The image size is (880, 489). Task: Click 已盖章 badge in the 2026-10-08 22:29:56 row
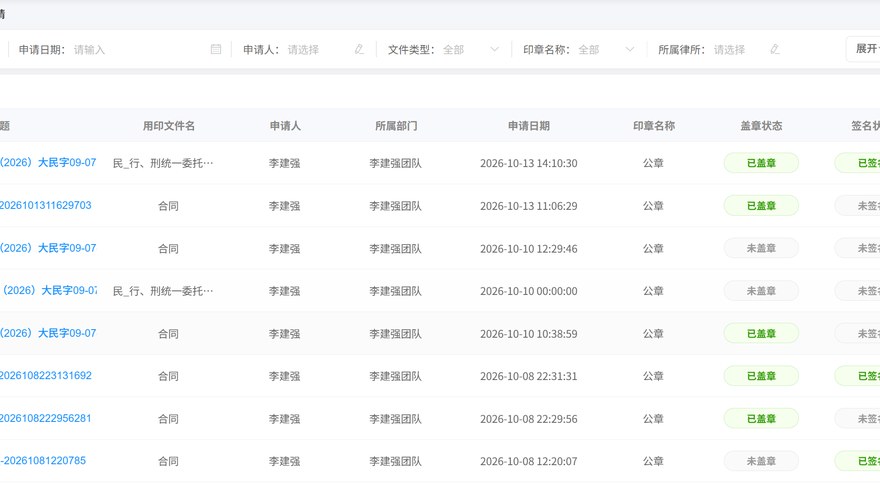point(761,419)
